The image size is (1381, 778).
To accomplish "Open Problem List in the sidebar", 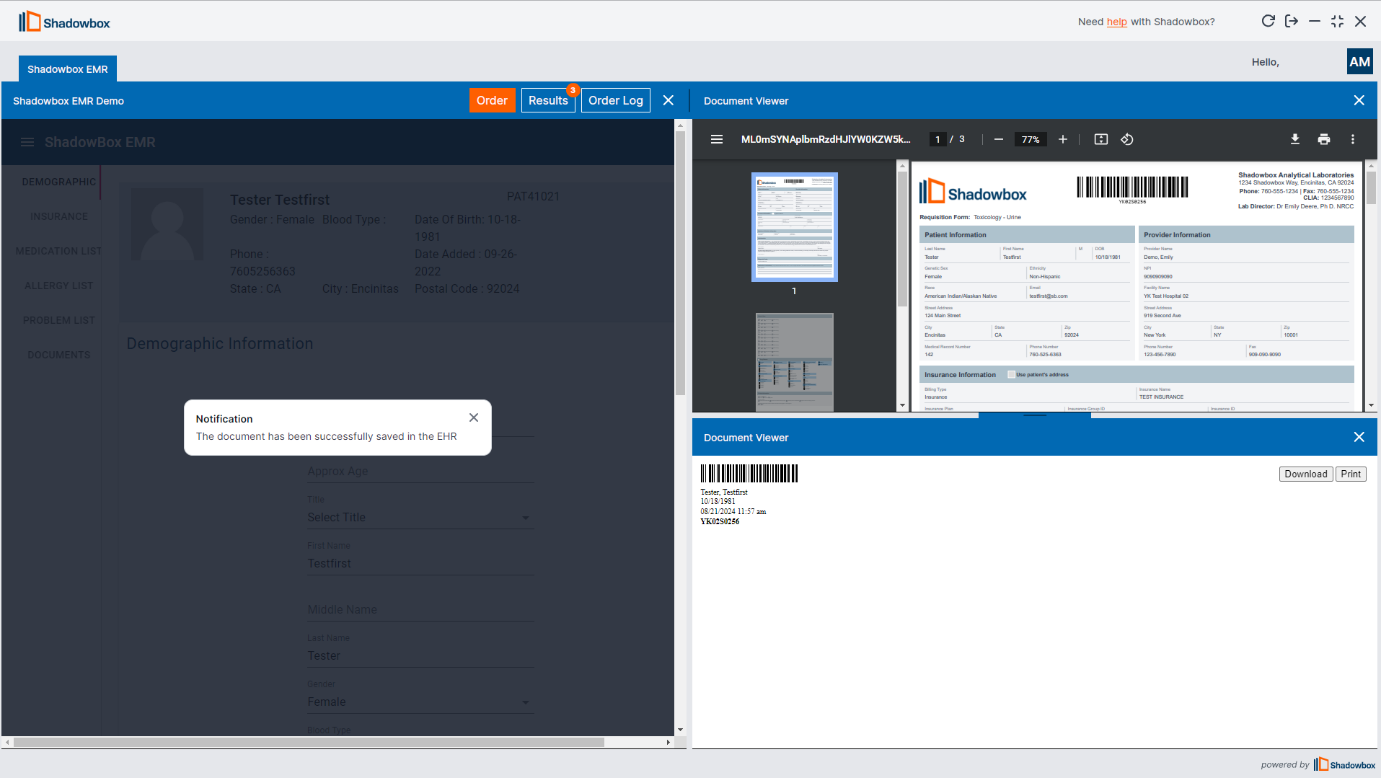I will click(59, 320).
